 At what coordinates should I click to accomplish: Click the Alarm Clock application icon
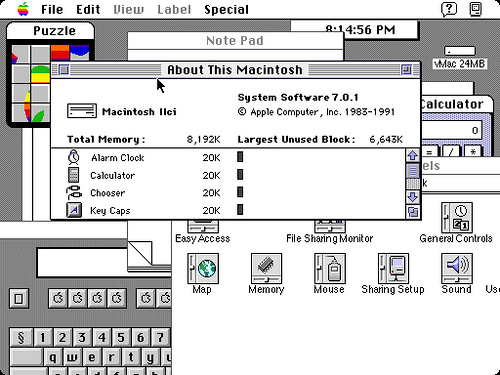pyautogui.click(x=74, y=157)
